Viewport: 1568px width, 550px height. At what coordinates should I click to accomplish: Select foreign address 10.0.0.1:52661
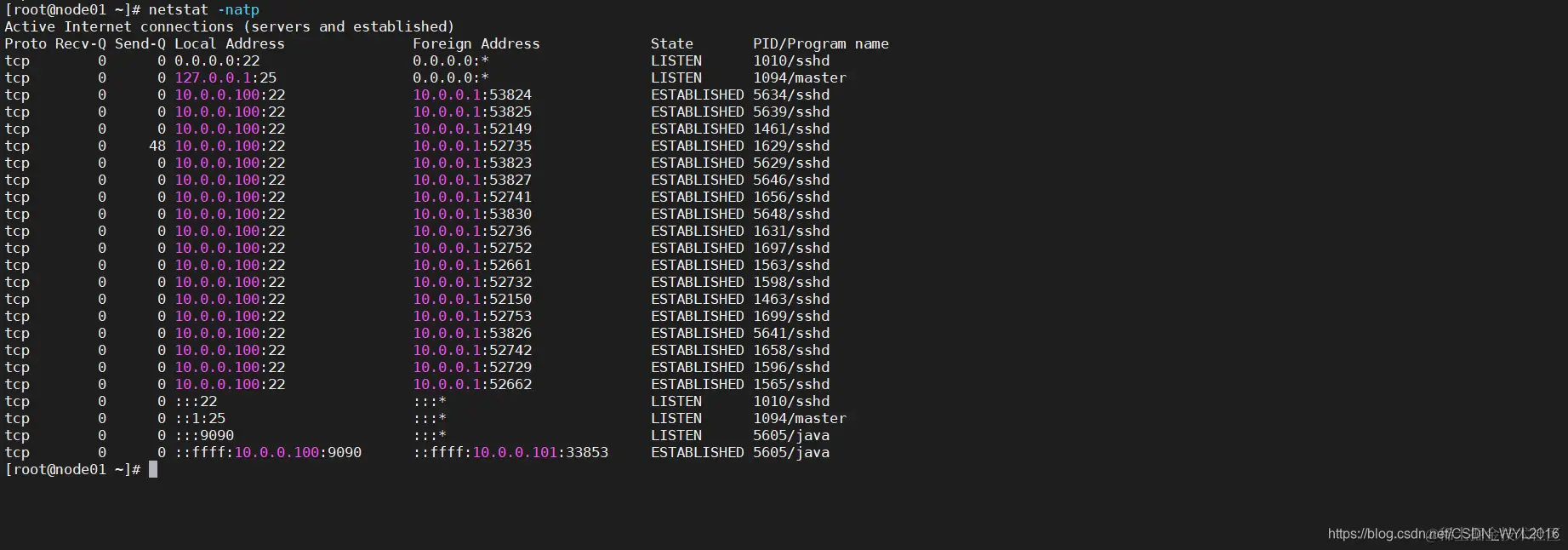[x=472, y=265]
